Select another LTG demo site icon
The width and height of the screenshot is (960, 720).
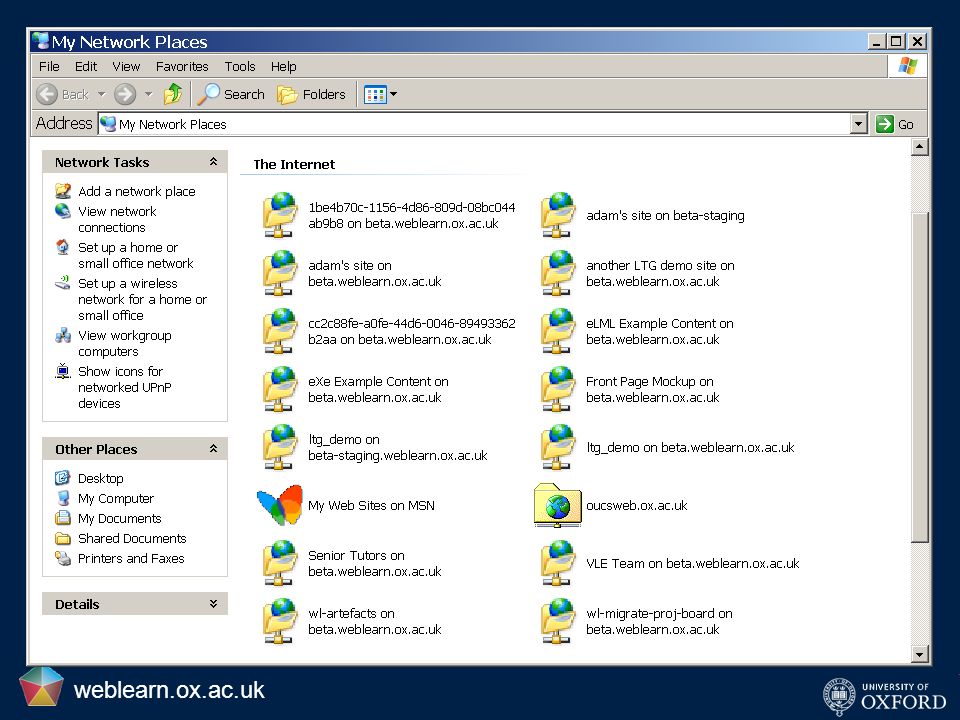click(558, 273)
